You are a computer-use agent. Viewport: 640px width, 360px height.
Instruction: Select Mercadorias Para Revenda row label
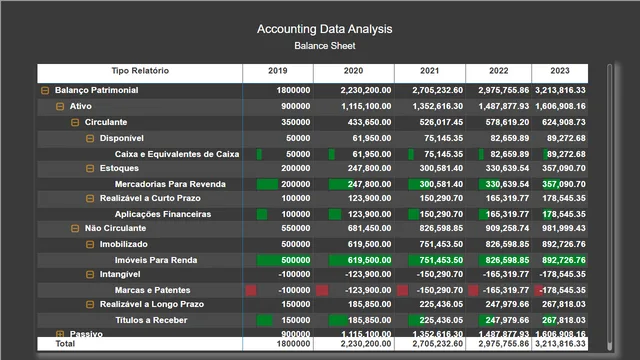tap(170, 184)
